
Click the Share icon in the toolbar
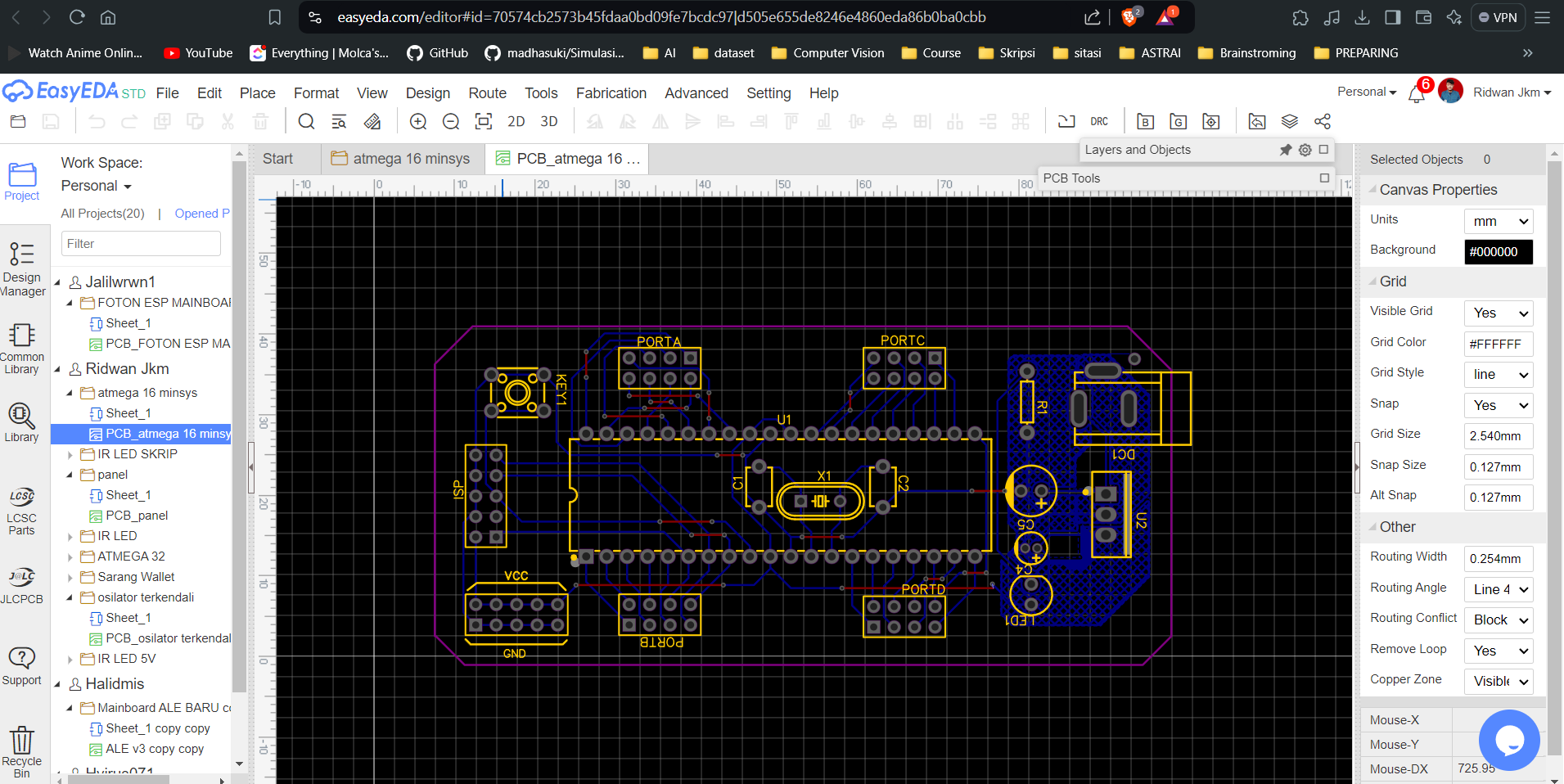click(x=1322, y=122)
